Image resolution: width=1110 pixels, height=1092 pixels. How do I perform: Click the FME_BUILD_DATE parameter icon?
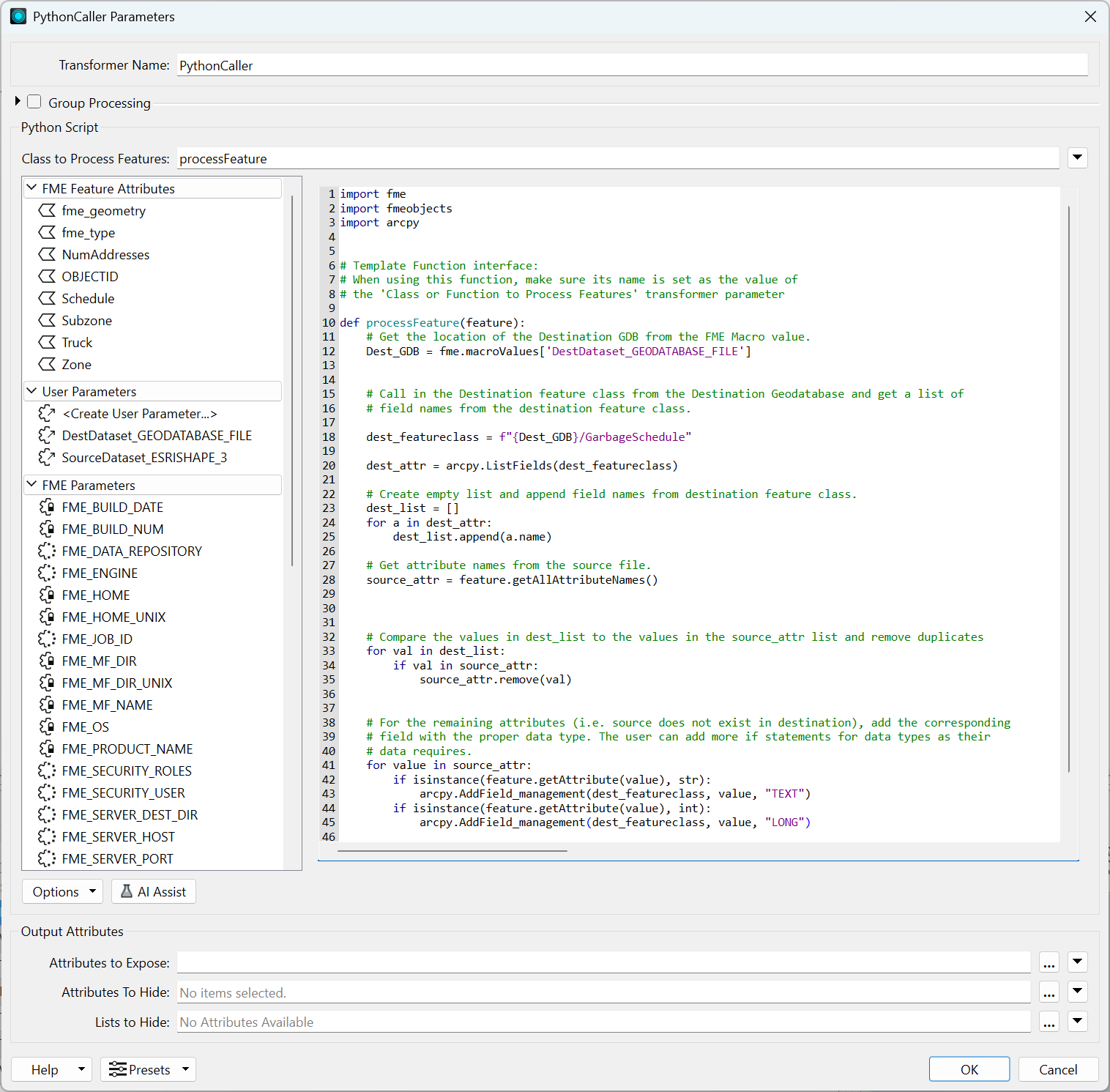point(47,508)
